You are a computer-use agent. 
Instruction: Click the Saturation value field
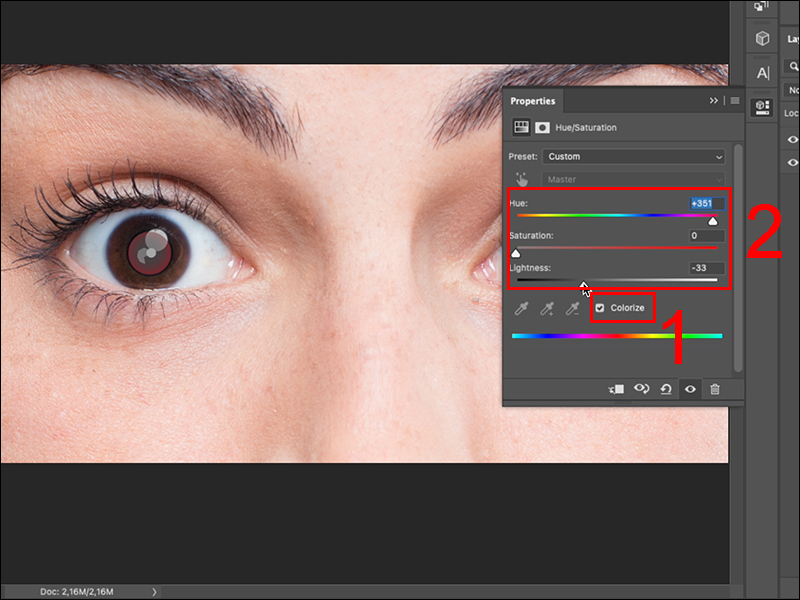pos(707,235)
